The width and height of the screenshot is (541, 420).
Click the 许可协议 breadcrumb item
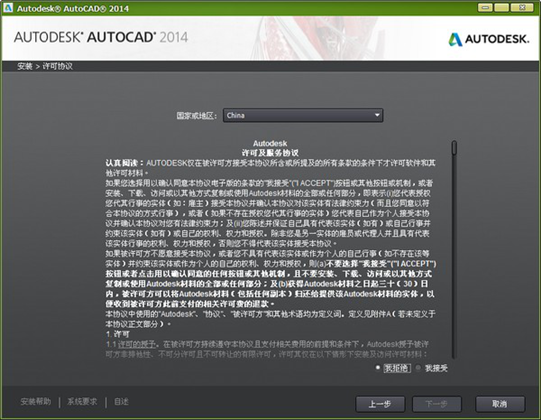tap(58, 66)
